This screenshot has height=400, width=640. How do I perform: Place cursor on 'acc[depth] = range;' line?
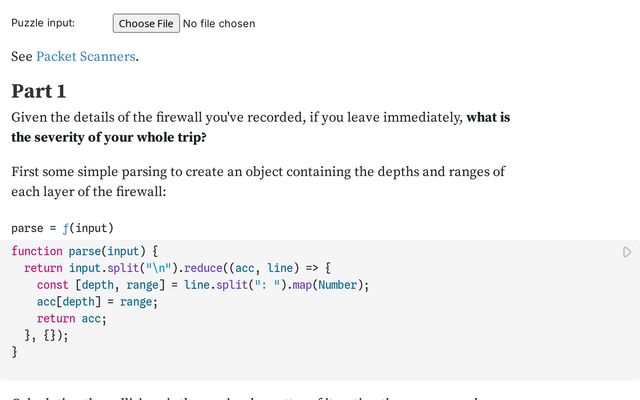tap(97, 302)
